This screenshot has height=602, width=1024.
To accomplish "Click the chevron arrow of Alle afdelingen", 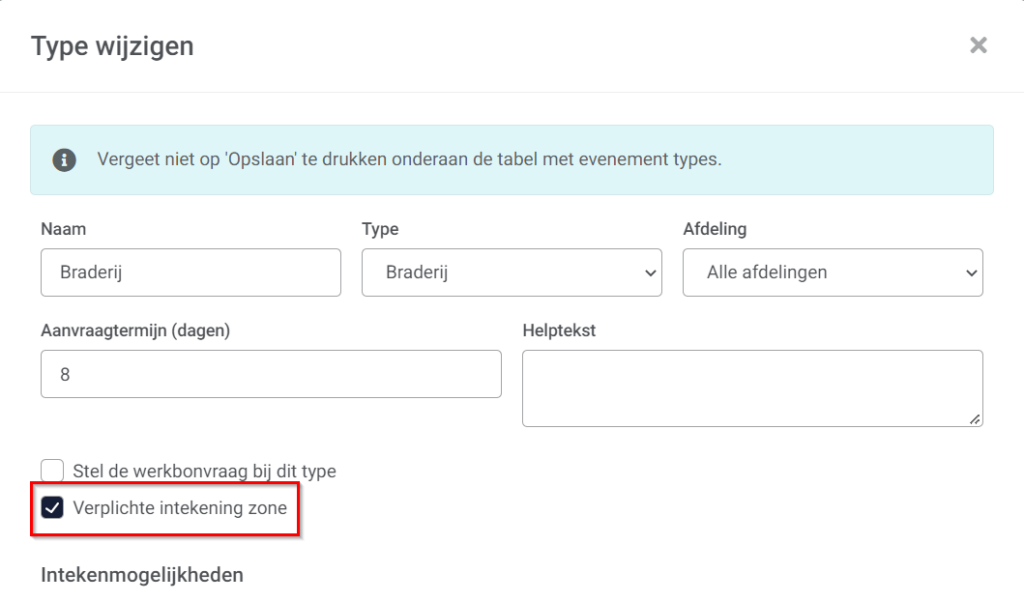I will point(971,273).
